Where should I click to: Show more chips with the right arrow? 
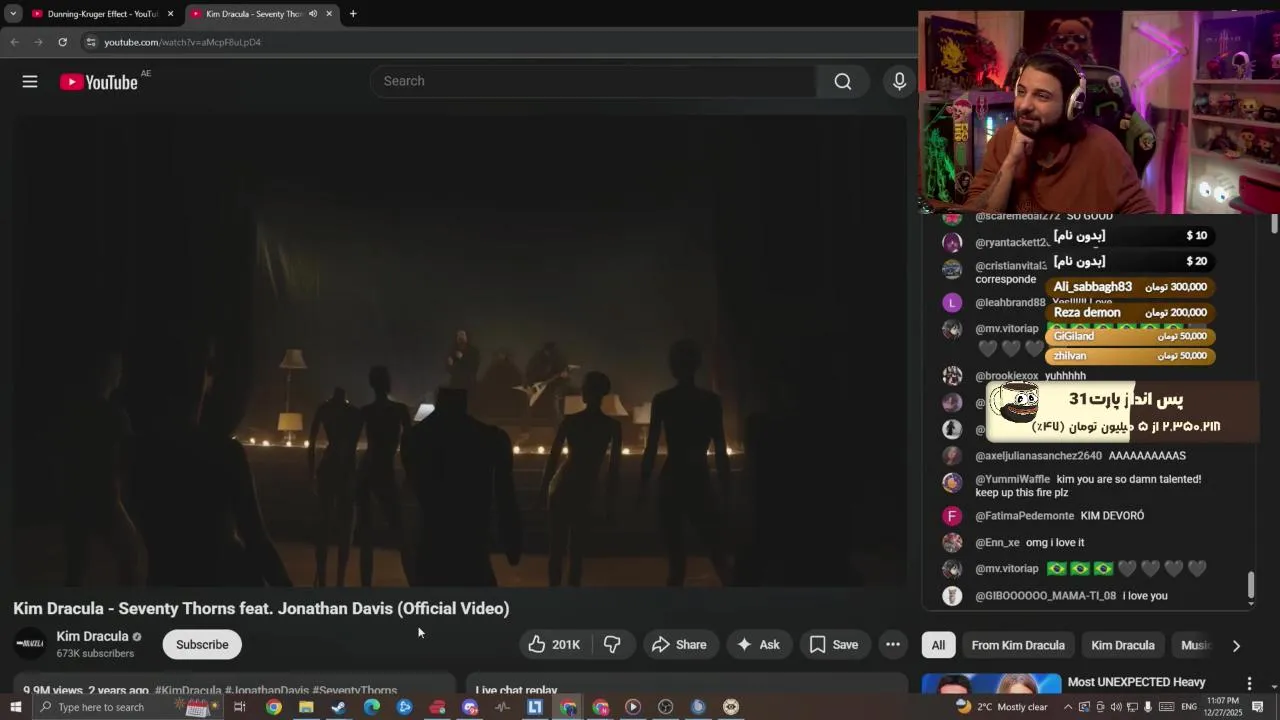[x=1236, y=646]
